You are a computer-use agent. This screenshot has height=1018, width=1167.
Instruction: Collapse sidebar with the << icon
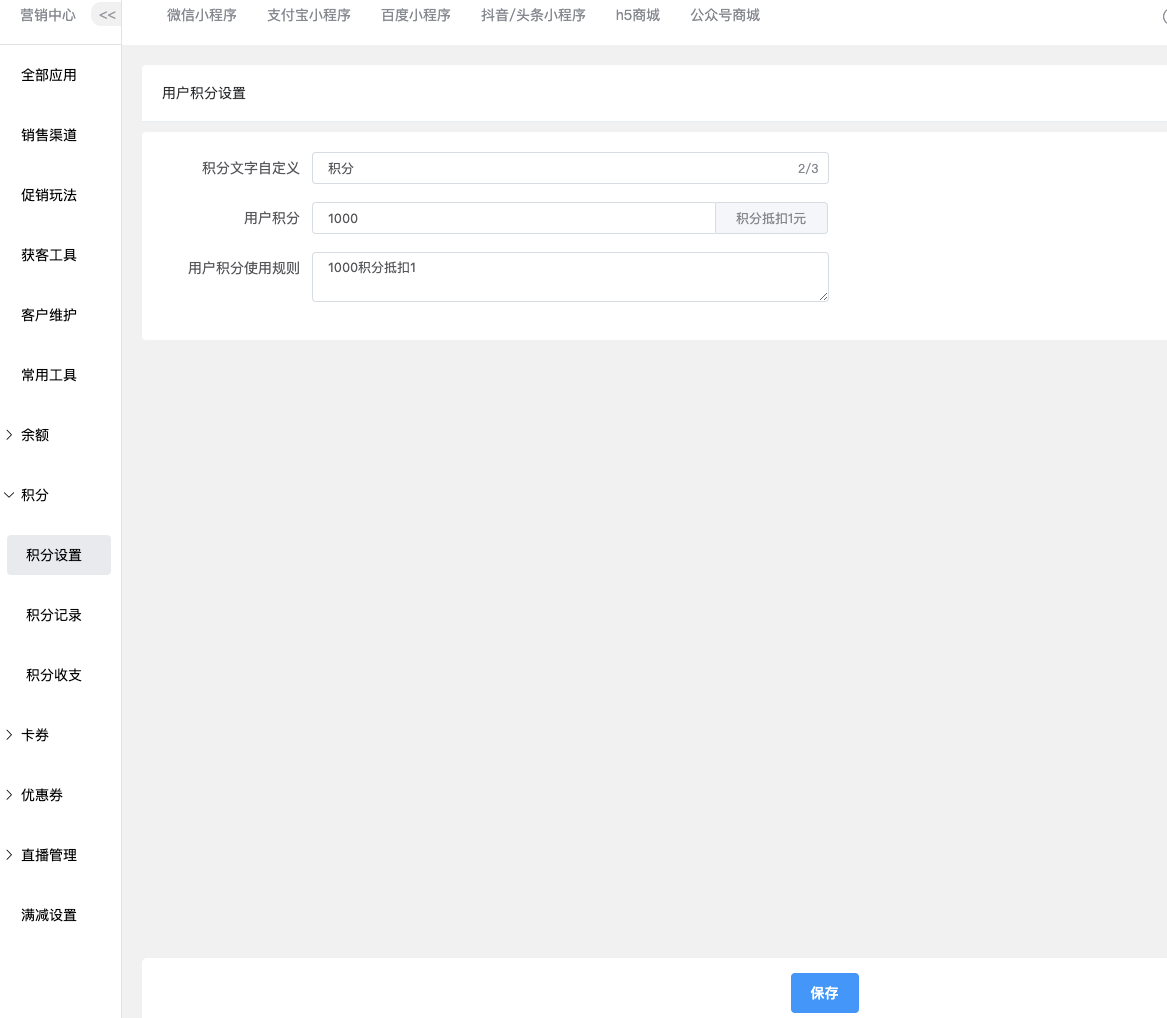coord(107,15)
